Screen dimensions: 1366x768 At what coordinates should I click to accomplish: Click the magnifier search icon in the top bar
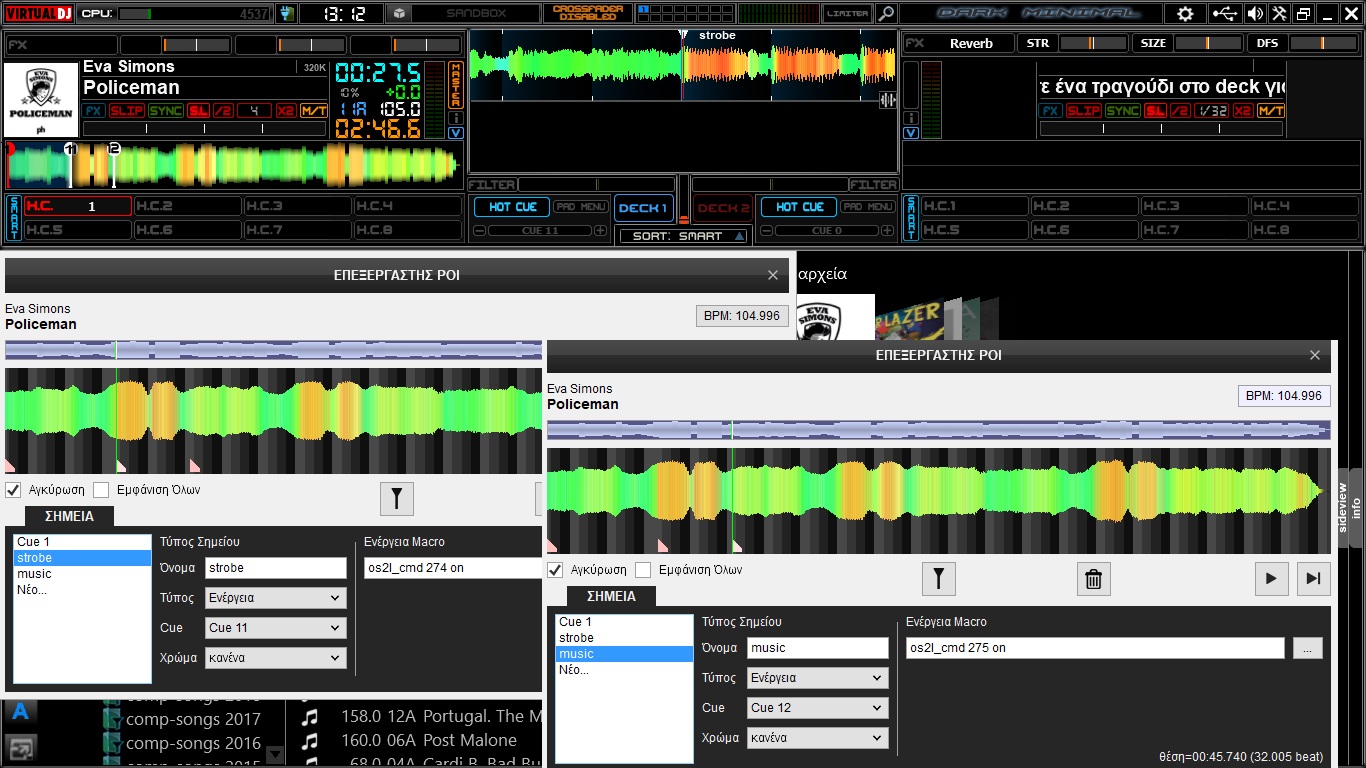[x=886, y=14]
